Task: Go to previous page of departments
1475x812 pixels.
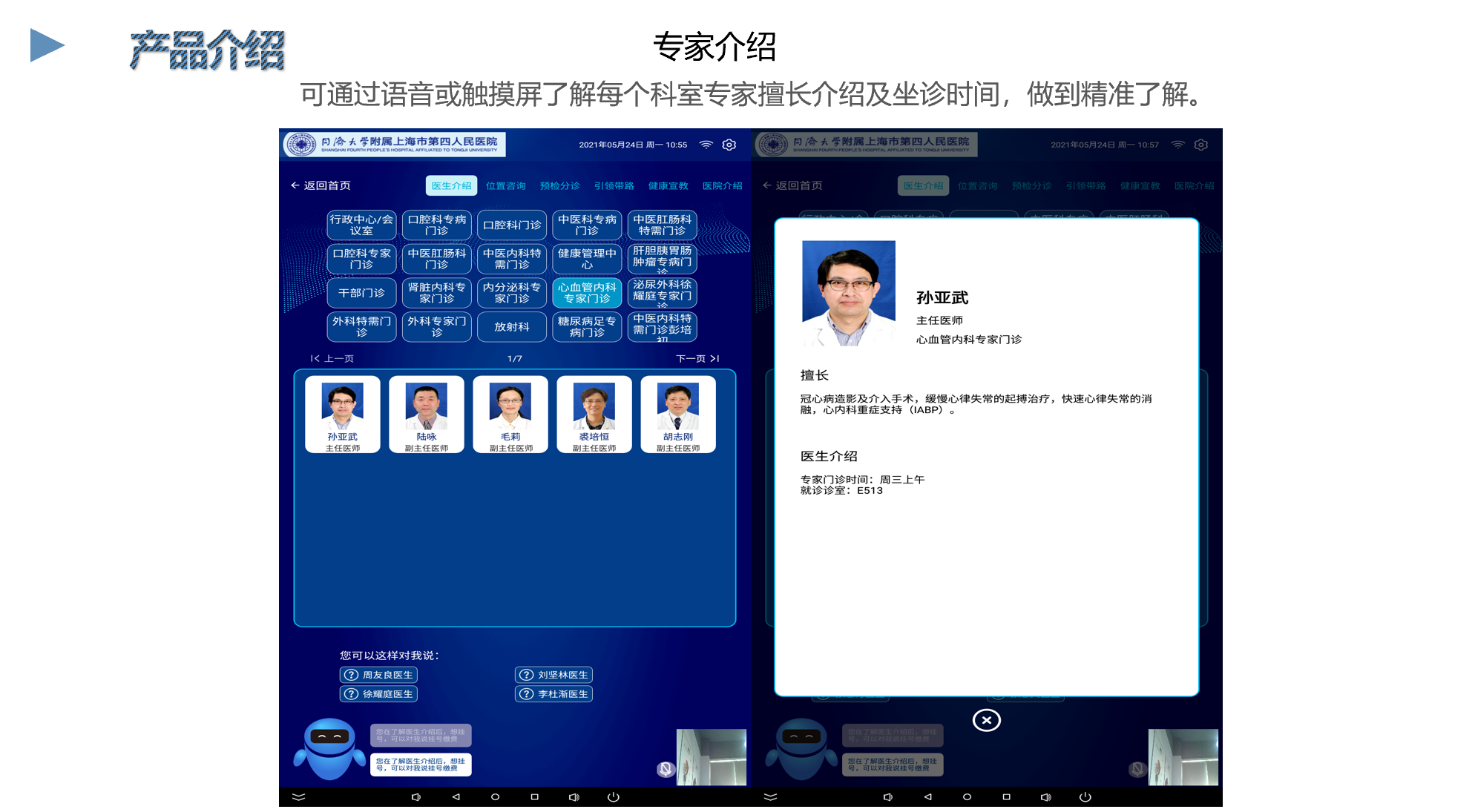Action: point(332,358)
